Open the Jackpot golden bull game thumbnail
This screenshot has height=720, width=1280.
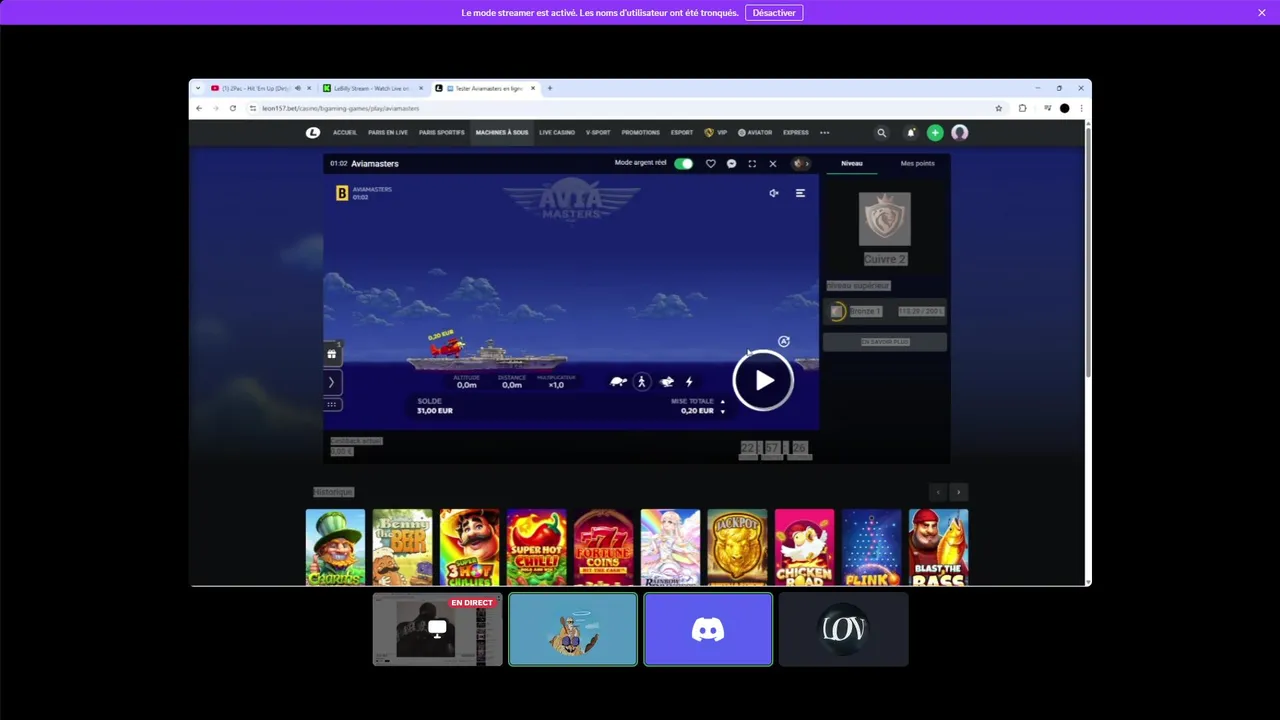737,547
